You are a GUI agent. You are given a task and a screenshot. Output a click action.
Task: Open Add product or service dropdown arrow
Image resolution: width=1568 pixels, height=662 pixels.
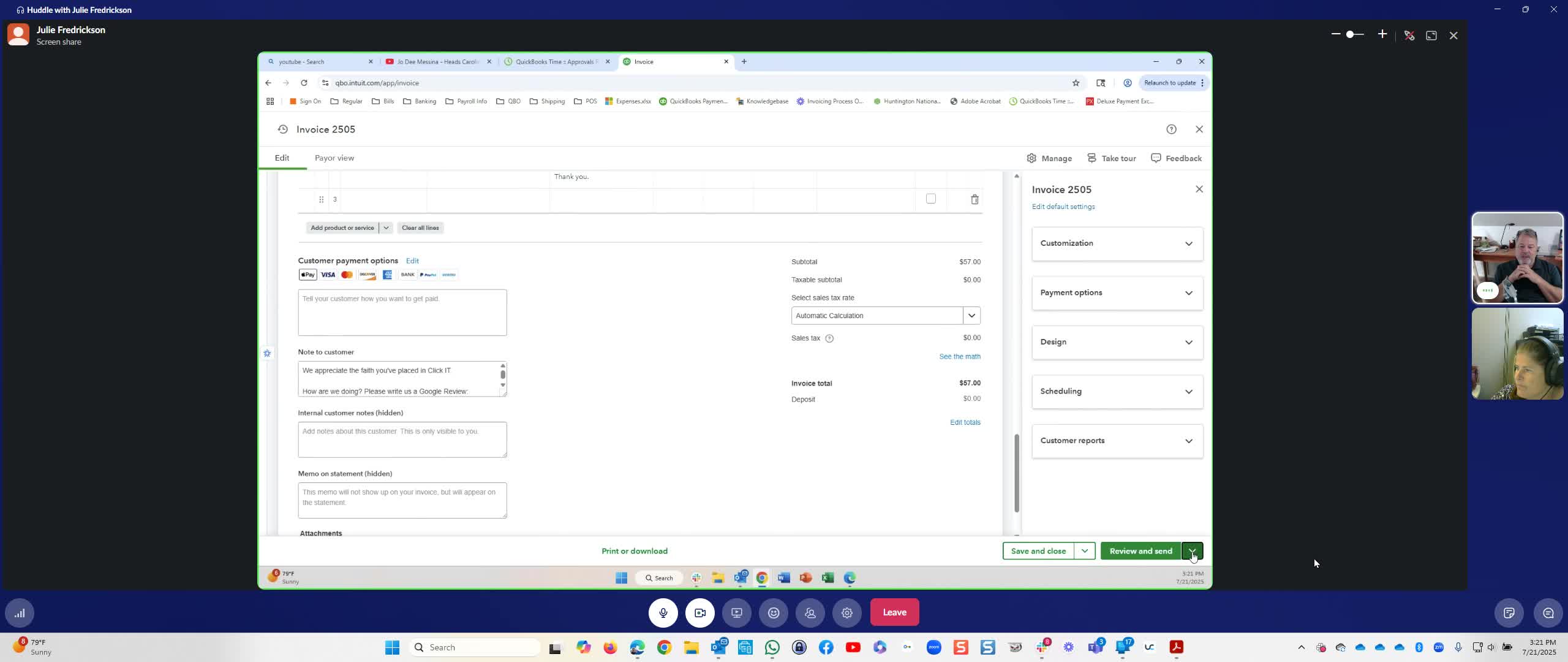coord(386,227)
